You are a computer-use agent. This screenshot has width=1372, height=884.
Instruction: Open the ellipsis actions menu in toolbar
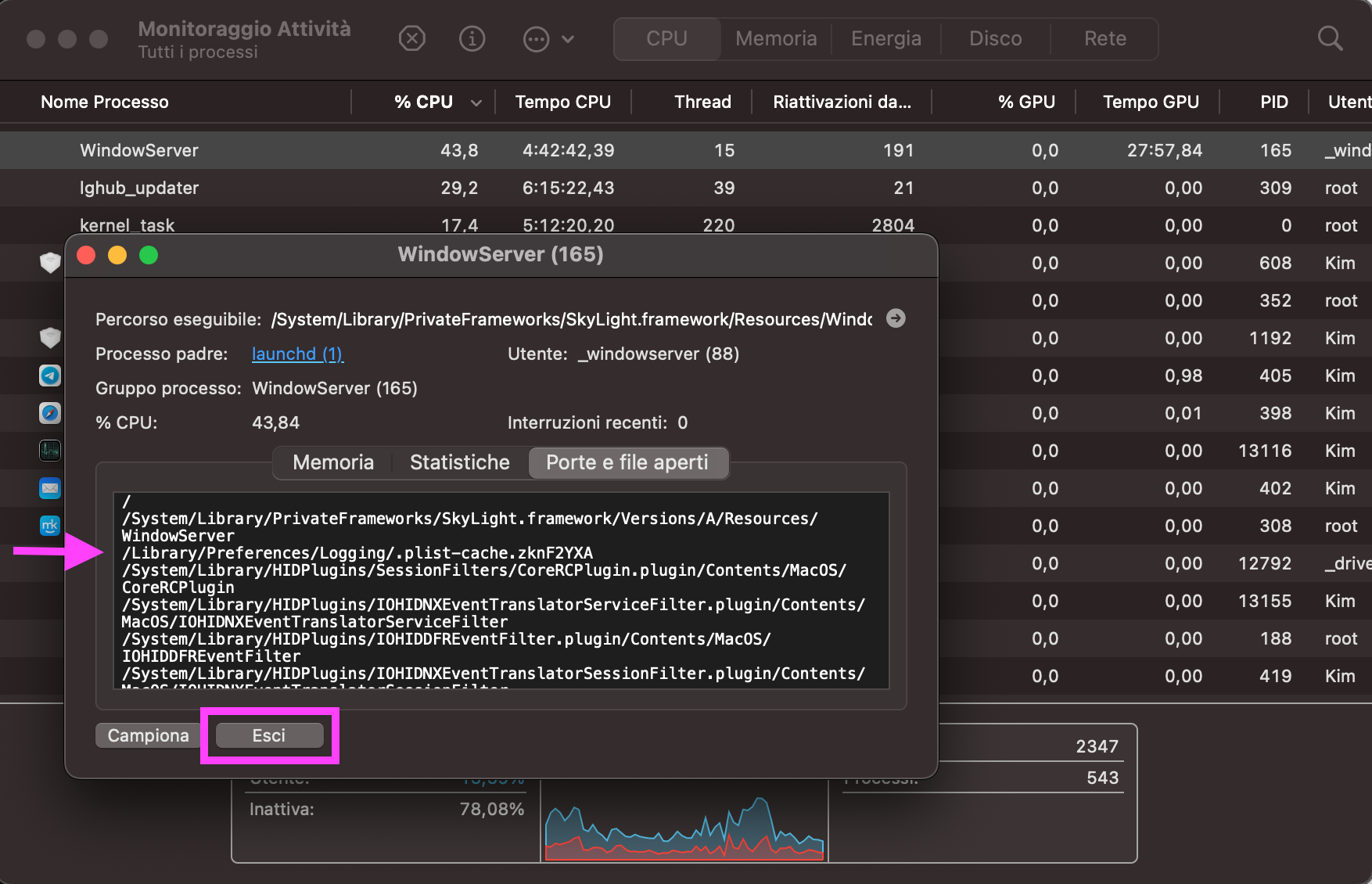tap(537, 38)
